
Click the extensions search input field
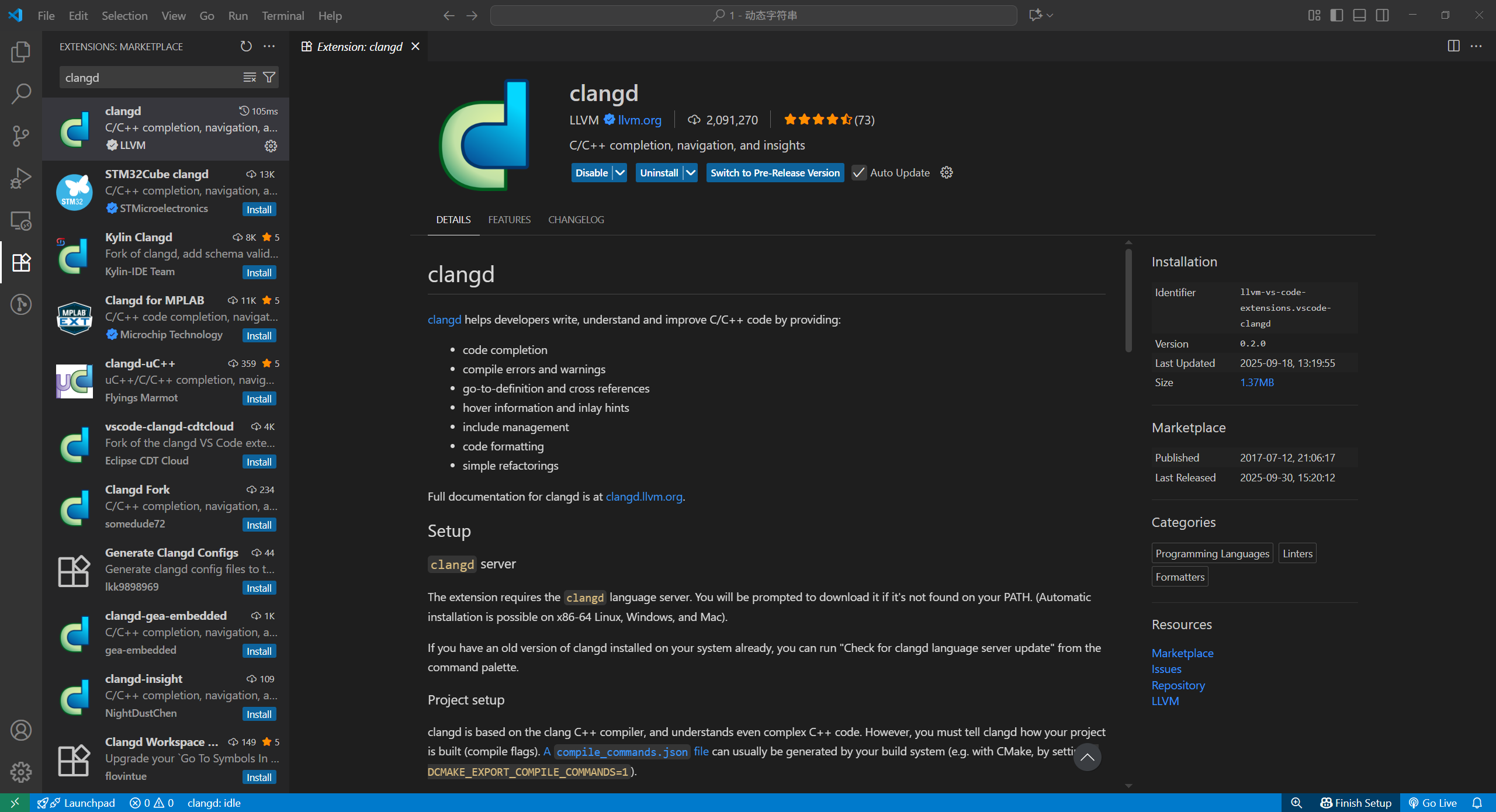click(149, 77)
